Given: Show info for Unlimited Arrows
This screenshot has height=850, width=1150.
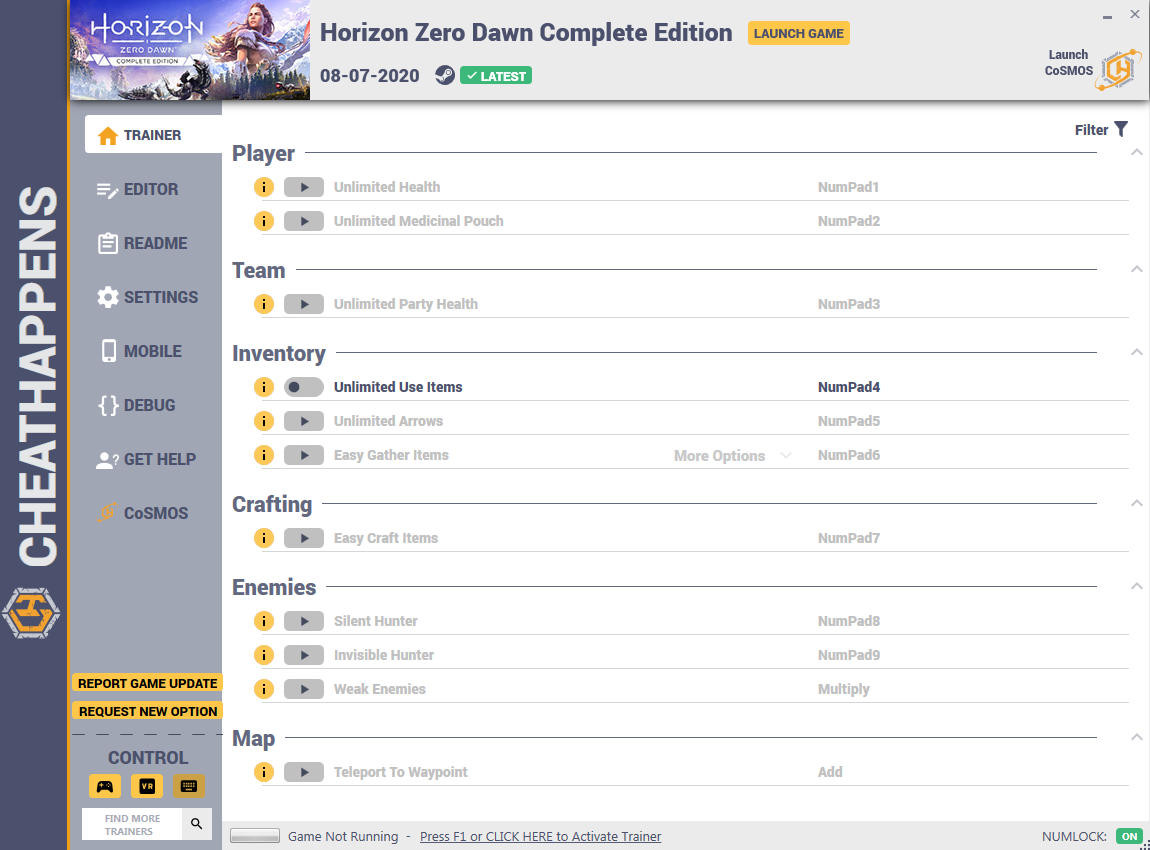Looking at the screenshot, I should [263, 421].
